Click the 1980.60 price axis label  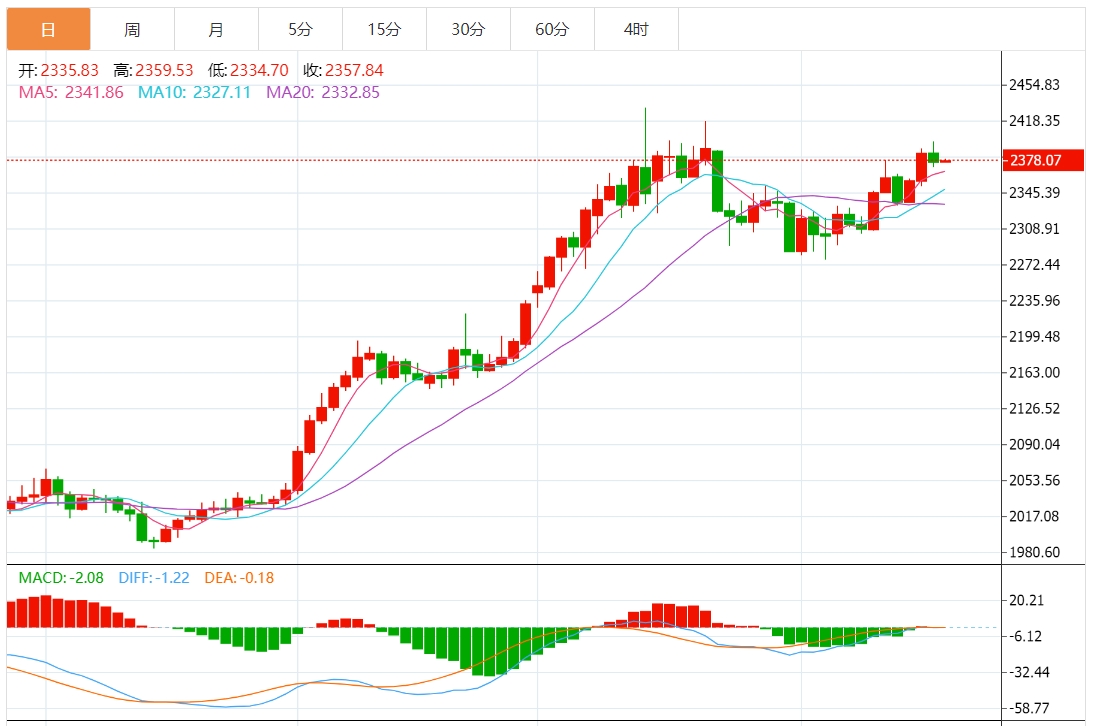tap(1034, 552)
